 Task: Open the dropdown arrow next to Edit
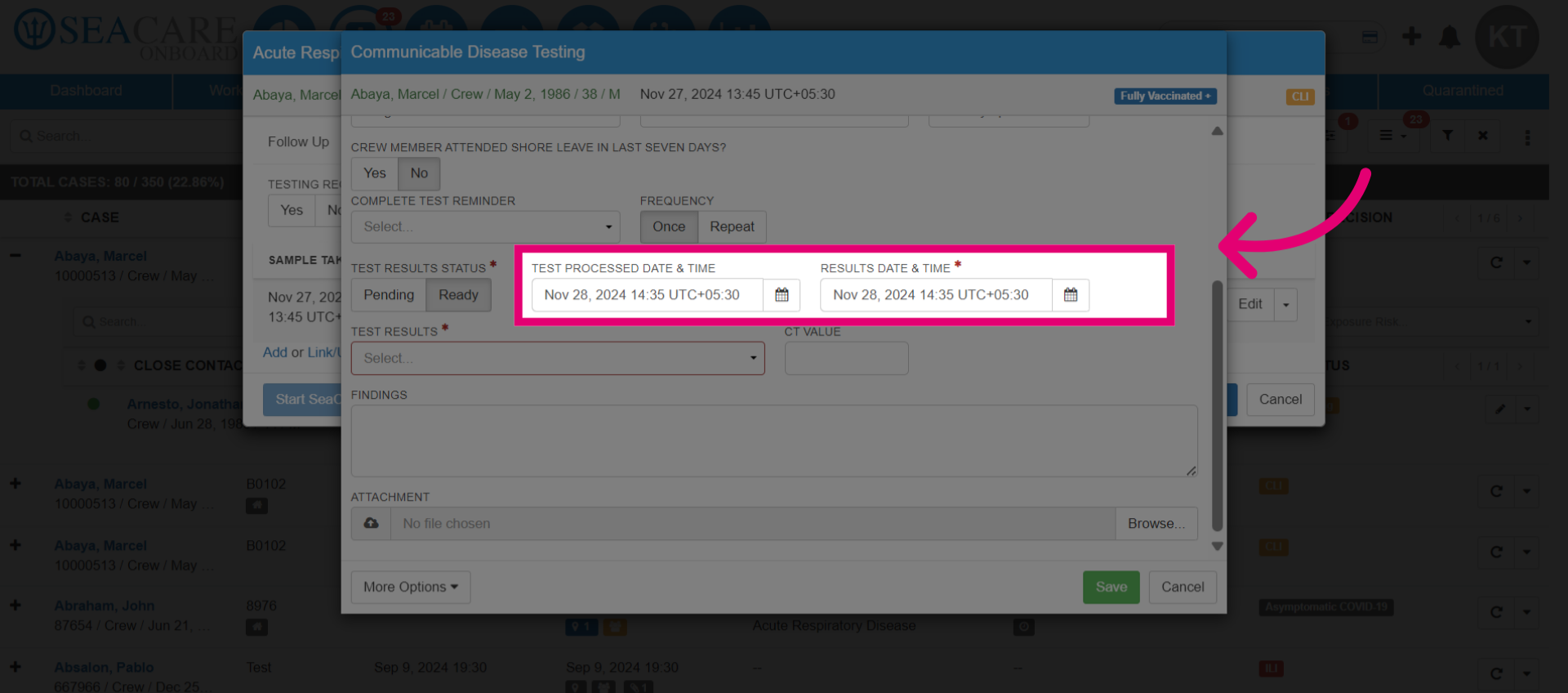pyautogui.click(x=1286, y=305)
